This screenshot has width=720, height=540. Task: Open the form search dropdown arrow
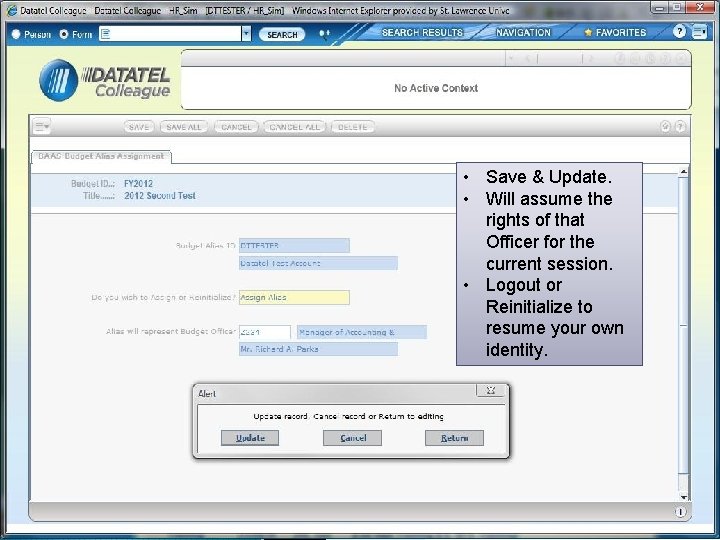point(247,34)
